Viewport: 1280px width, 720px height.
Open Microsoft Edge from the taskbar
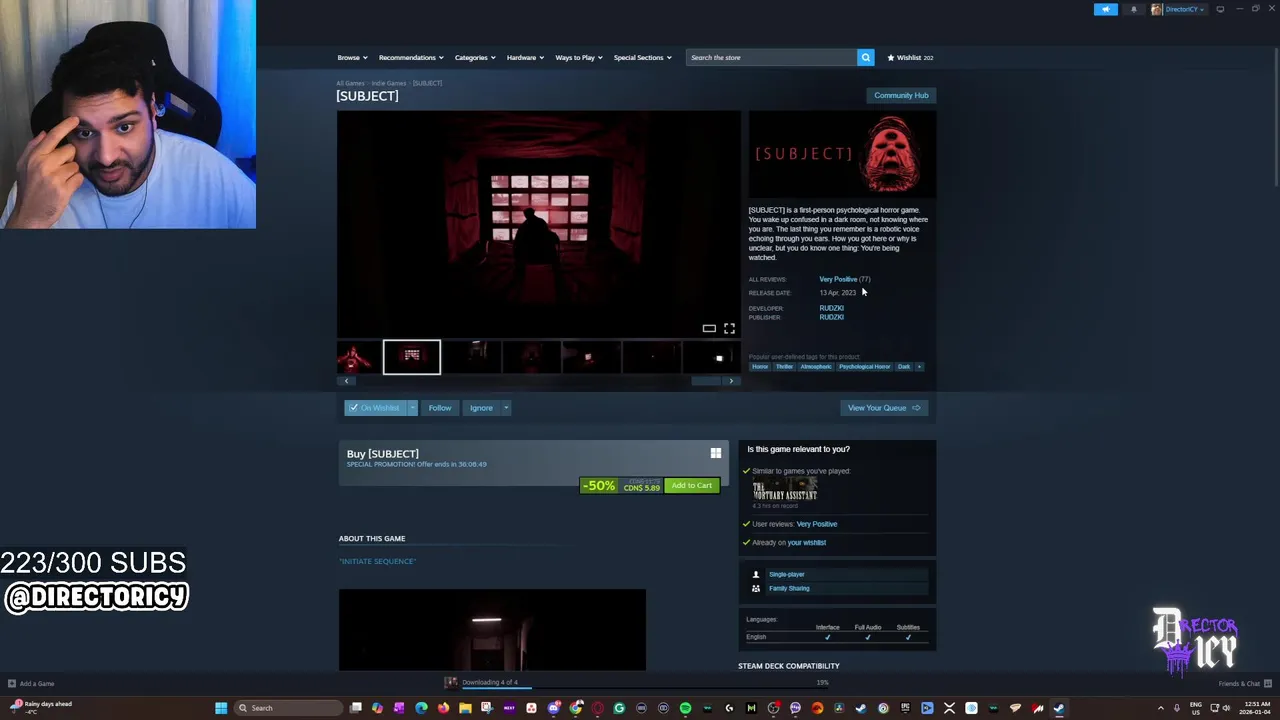click(421, 708)
